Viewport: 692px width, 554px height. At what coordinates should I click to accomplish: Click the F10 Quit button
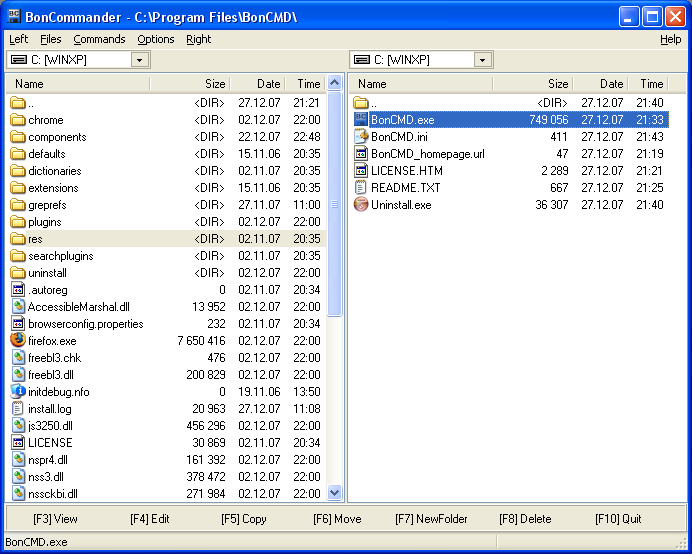click(x=618, y=519)
